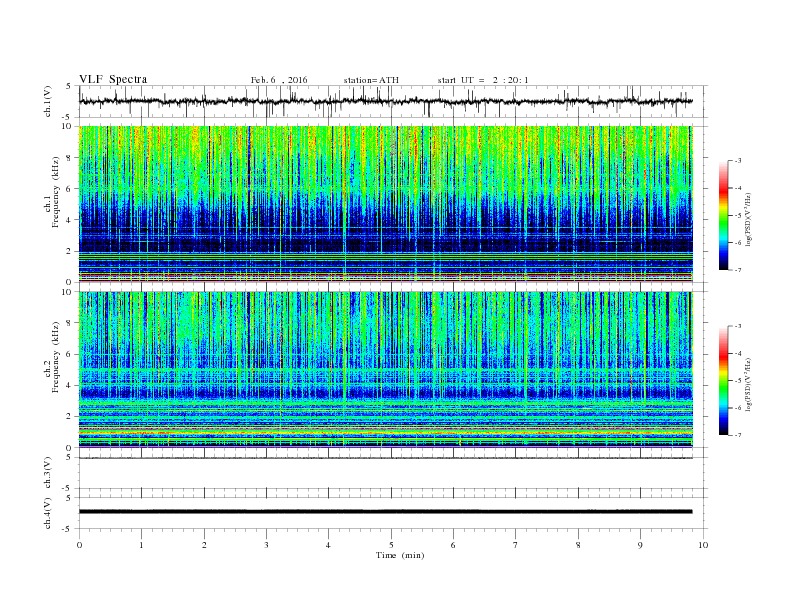Click the x-axis tick label '3'
The height and width of the screenshot is (612, 792).
click(266, 545)
